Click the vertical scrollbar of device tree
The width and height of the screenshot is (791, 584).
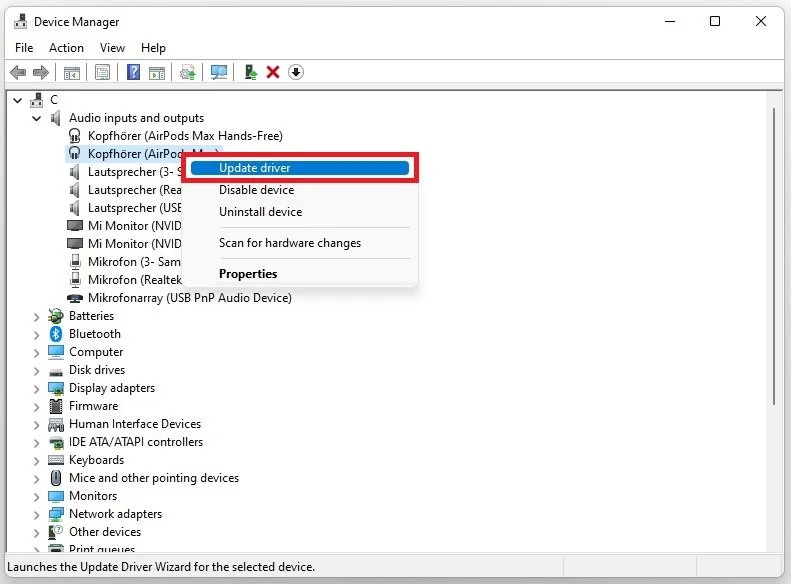click(773, 256)
